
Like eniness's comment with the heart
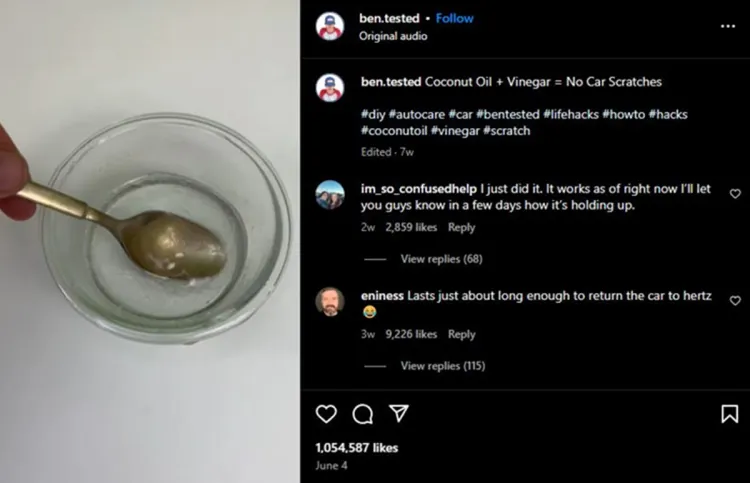735,301
